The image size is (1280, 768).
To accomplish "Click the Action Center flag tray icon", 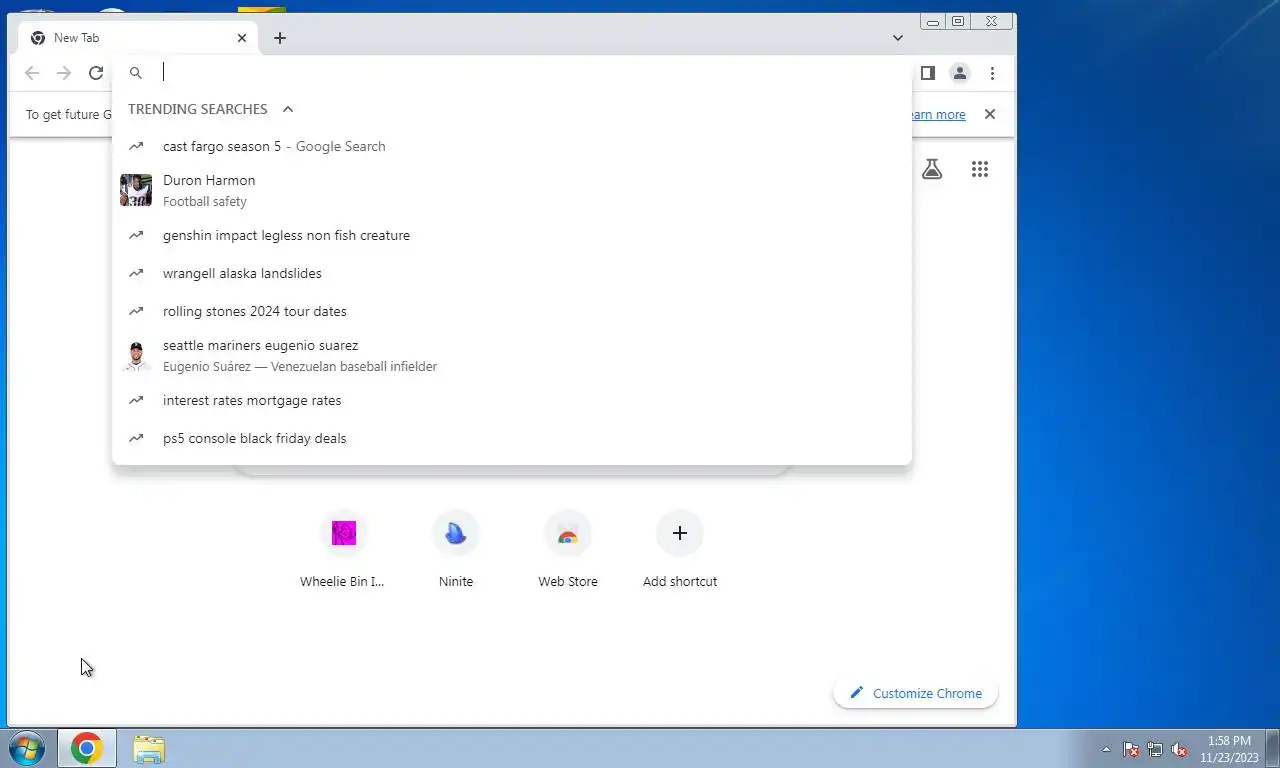I will 1131,749.
